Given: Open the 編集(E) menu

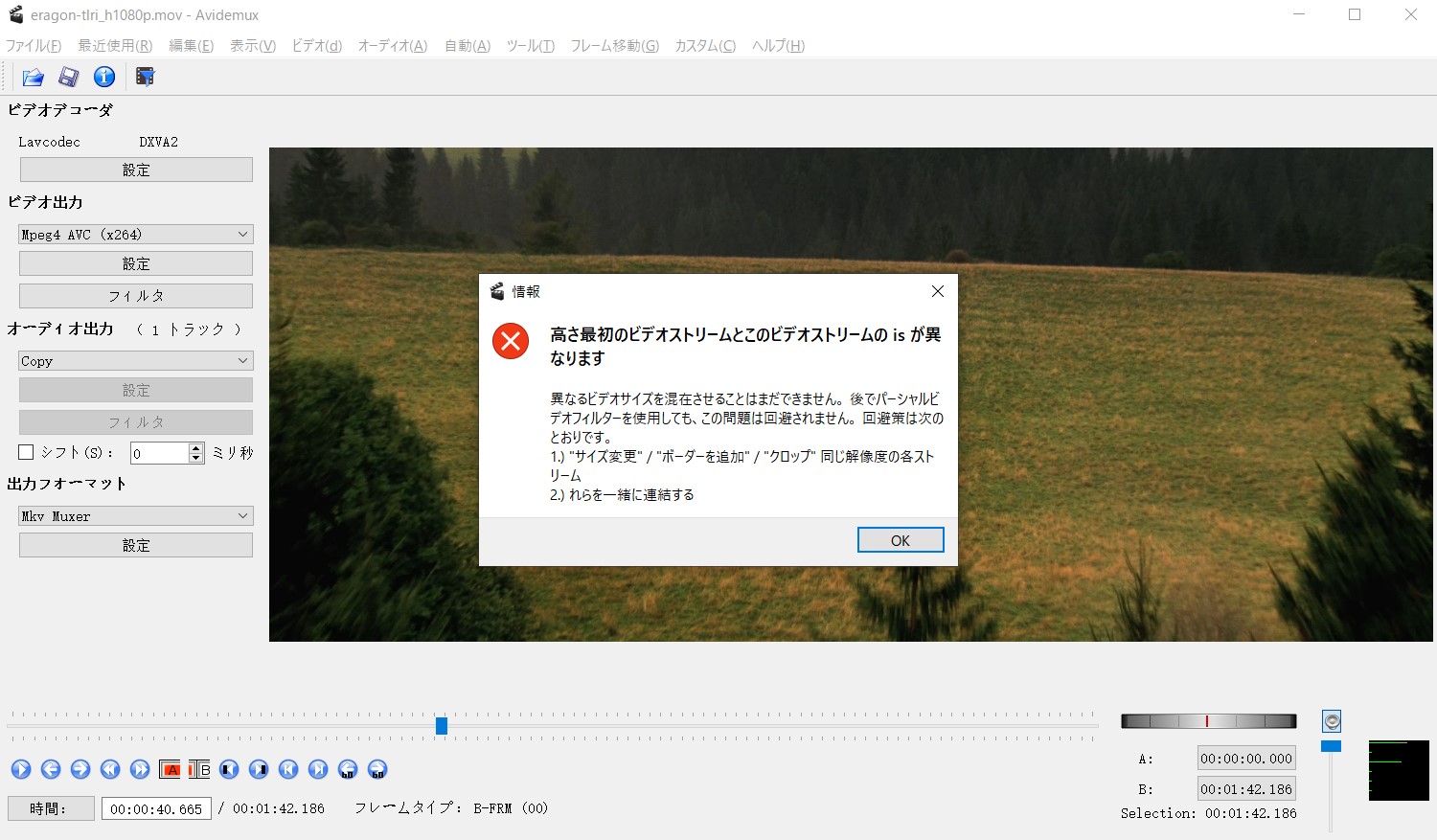Looking at the screenshot, I should tap(192, 46).
